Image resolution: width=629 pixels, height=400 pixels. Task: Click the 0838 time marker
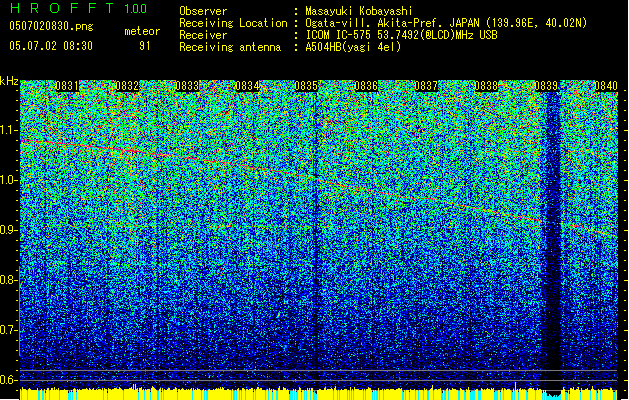pos(486,86)
